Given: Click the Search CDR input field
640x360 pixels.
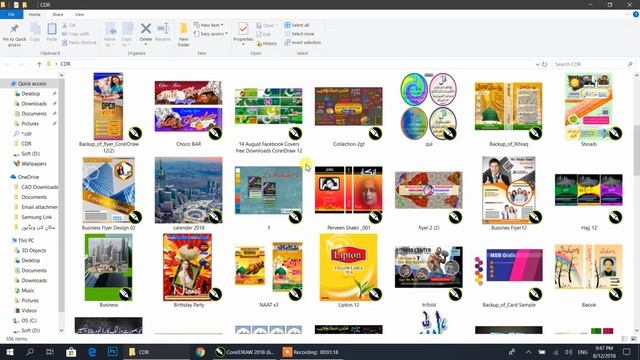Looking at the screenshot, I should pyautogui.click(x=593, y=64).
